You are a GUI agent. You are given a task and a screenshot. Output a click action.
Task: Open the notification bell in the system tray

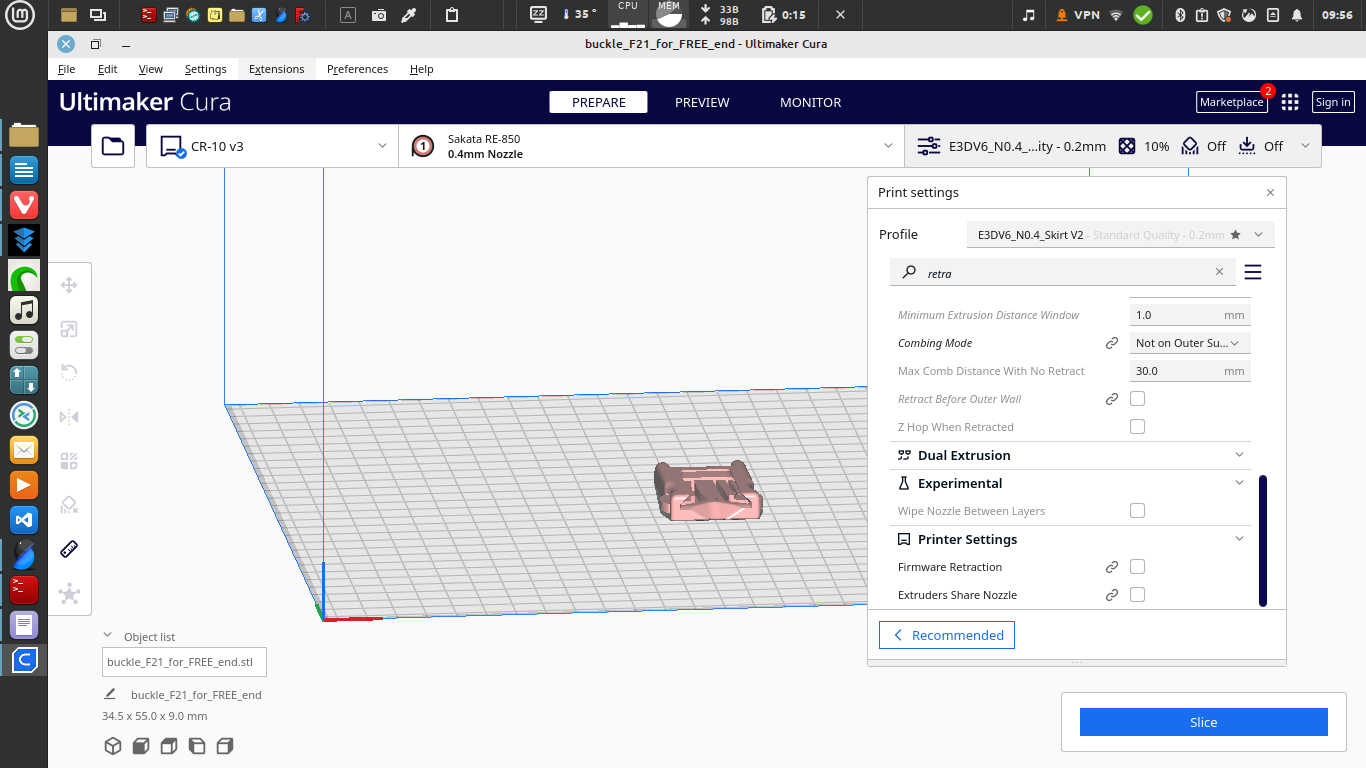point(1297,15)
